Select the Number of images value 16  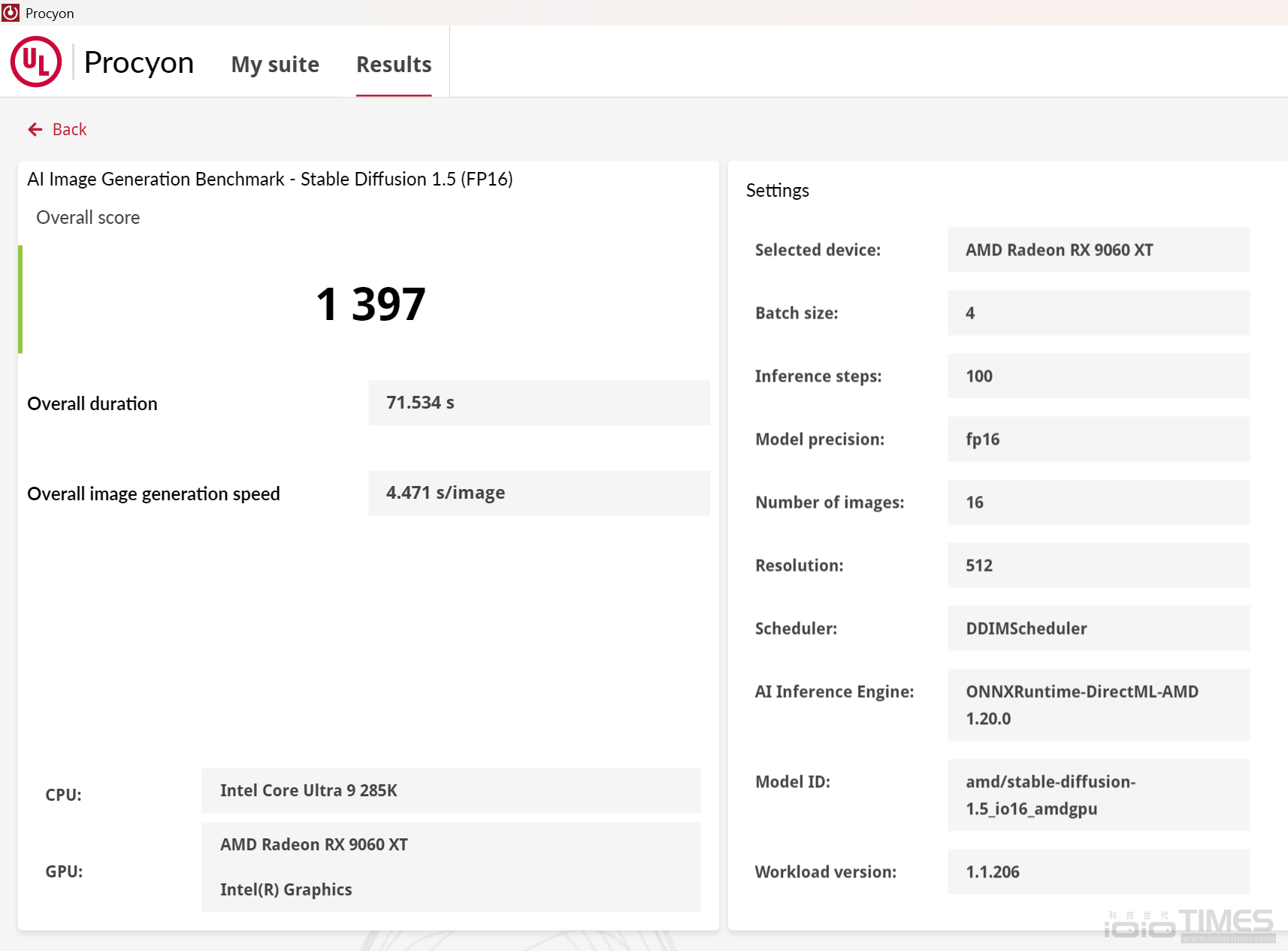pyautogui.click(x=1099, y=503)
